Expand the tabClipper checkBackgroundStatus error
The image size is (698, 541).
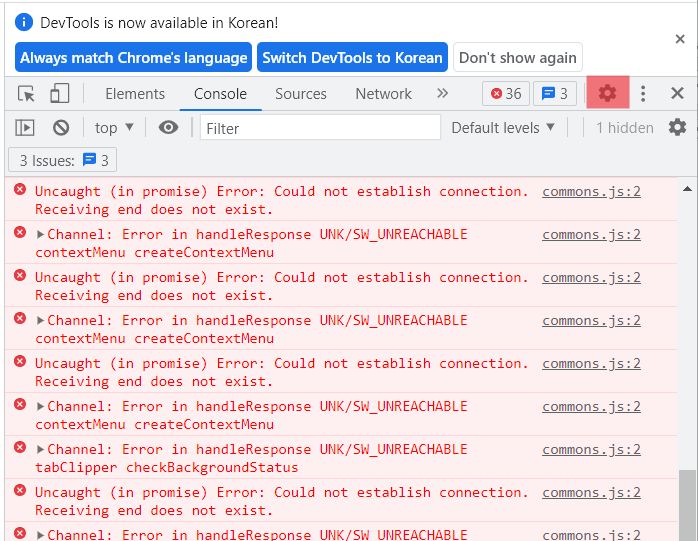41,449
